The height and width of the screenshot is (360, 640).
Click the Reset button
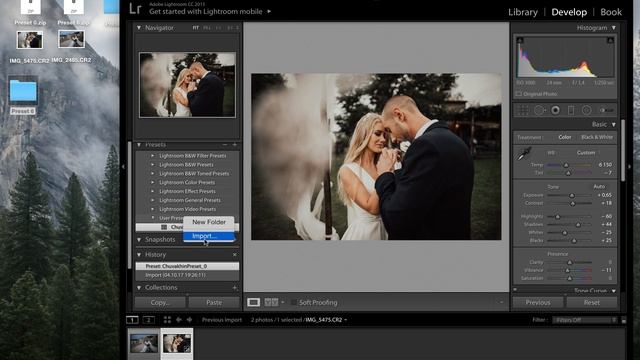click(x=592, y=302)
